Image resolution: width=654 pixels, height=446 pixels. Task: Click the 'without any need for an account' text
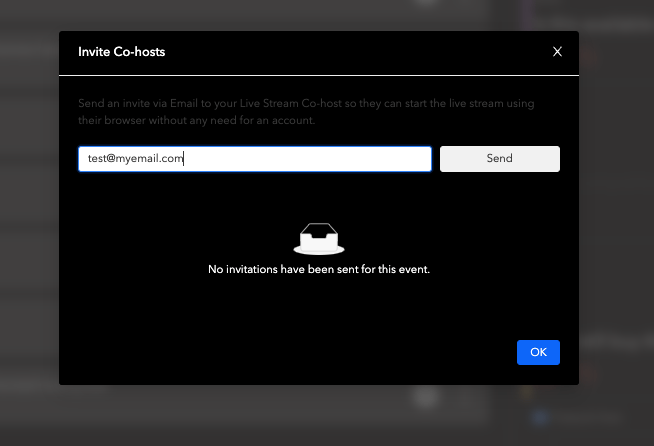202,120
